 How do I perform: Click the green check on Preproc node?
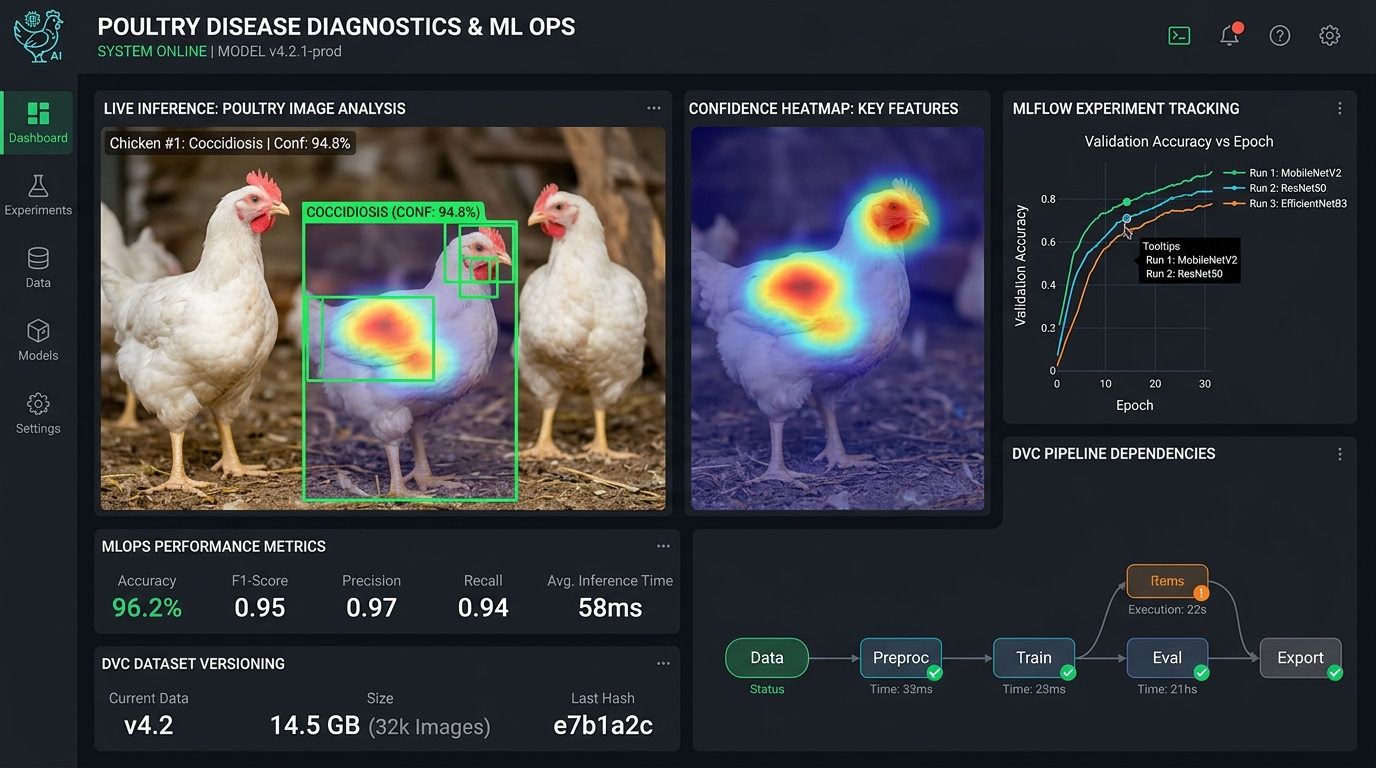pyautogui.click(x=935, y=673)
